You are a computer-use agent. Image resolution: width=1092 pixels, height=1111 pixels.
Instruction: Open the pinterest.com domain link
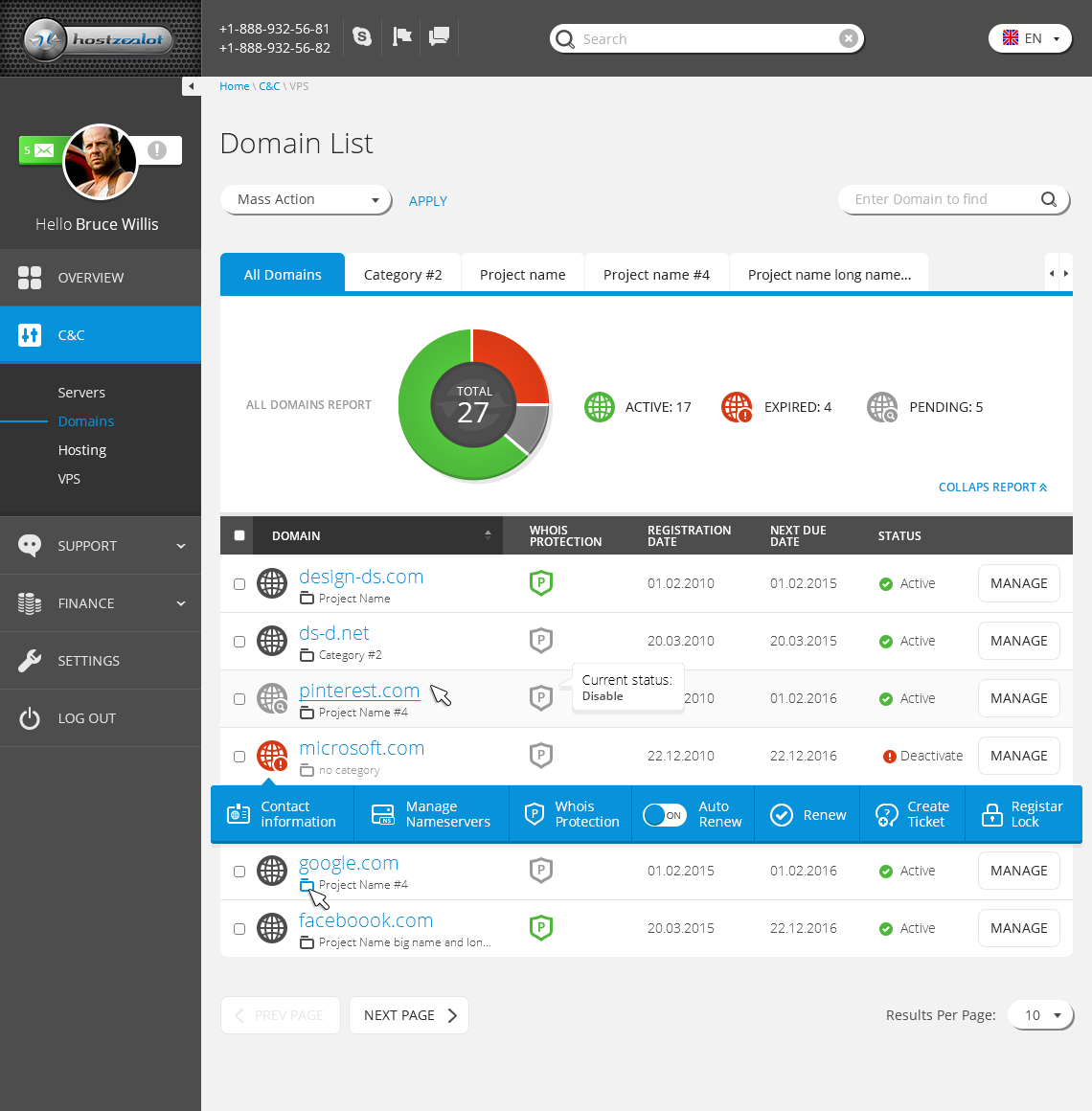pyautogui.click(x=359, y=691)
